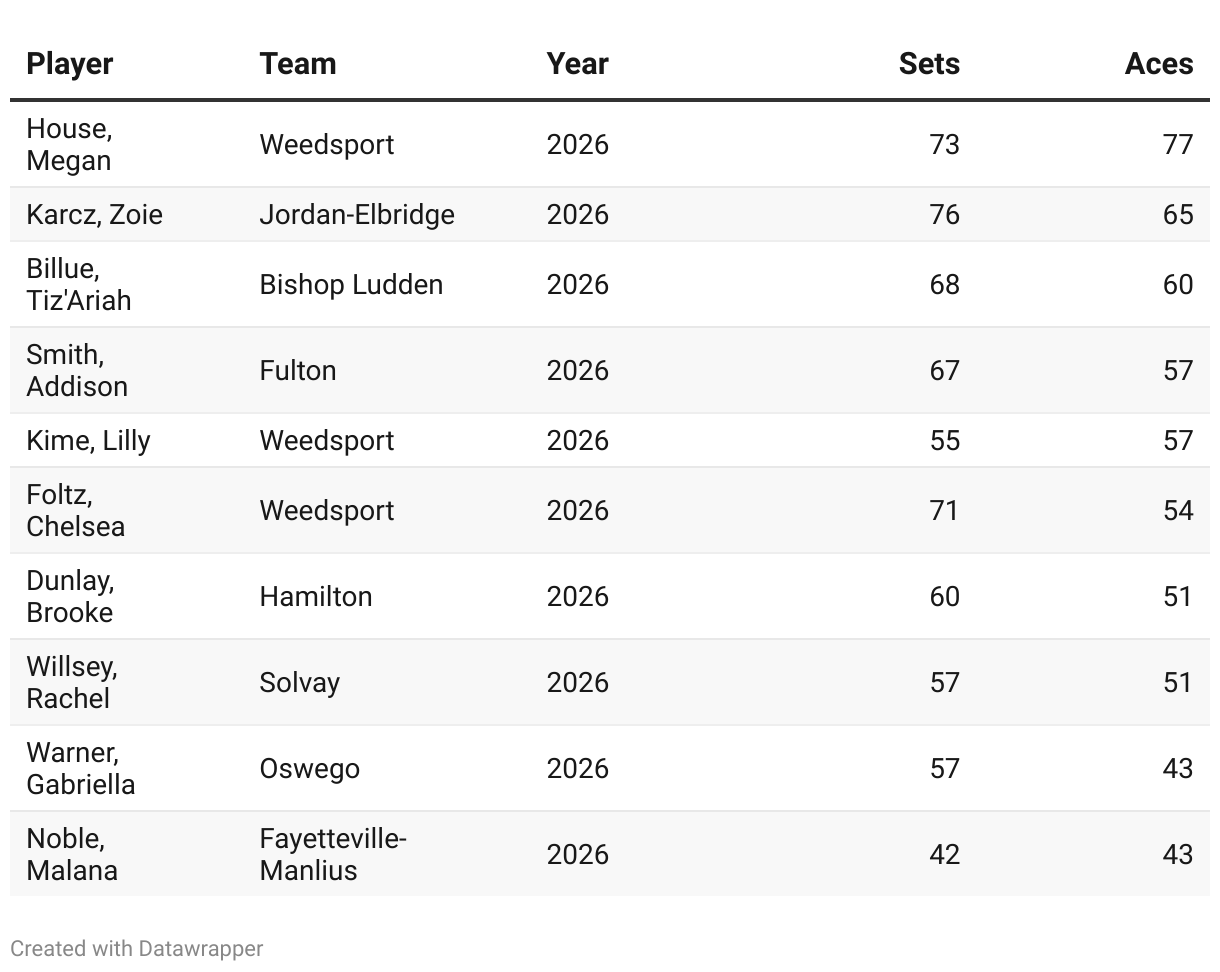Click the Fayetteville-Manlius team cell
The width and height of the screenshot is (1220, 972).
click(332, 854)
